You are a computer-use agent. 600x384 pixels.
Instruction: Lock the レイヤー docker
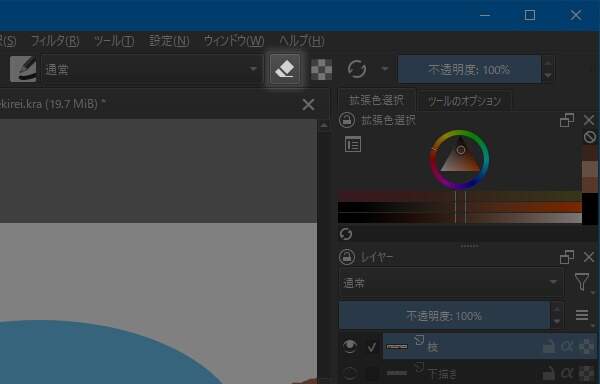(347, 257)
